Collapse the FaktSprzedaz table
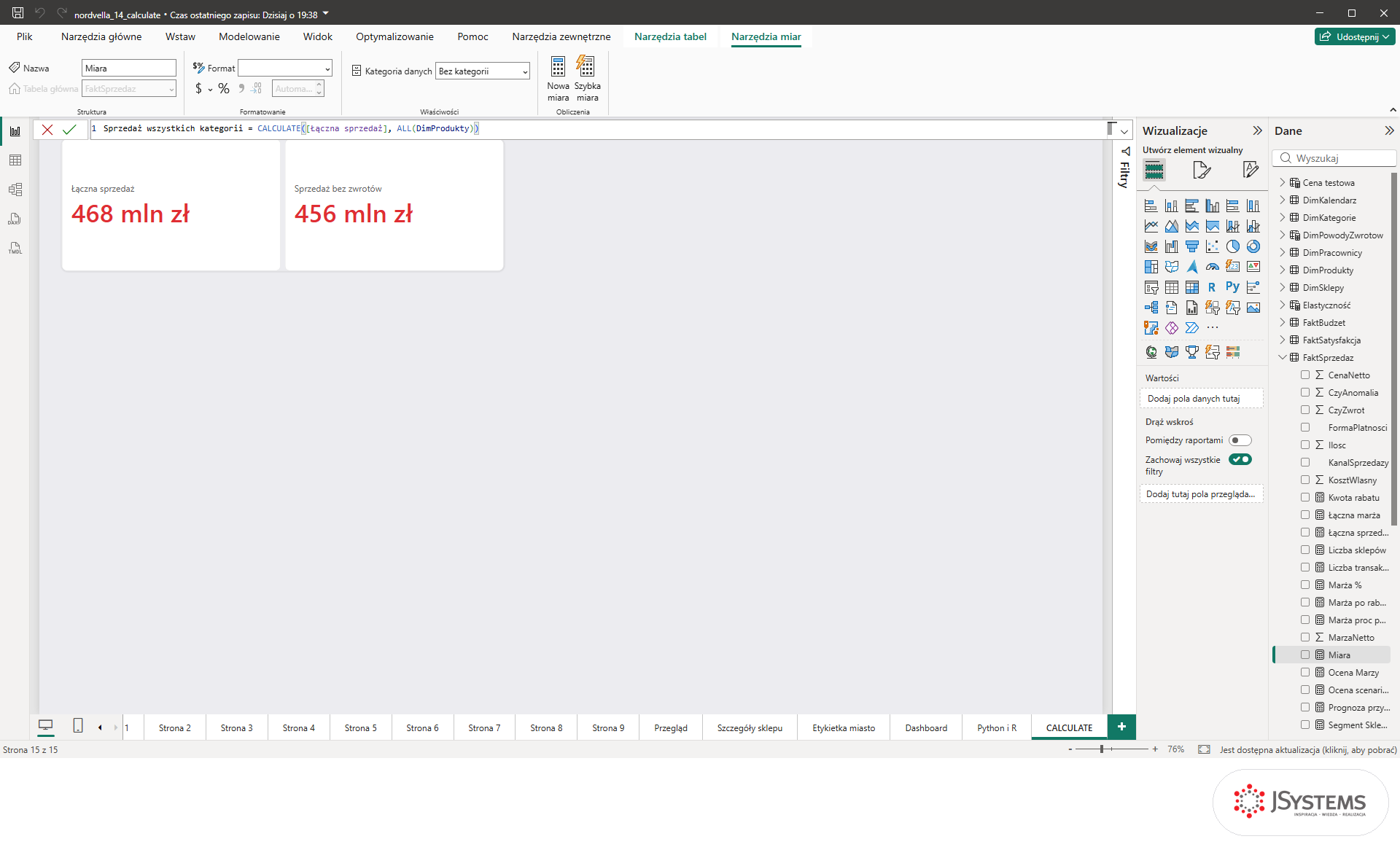This screenshot has width=1400, height=847. pos(1283,357)
